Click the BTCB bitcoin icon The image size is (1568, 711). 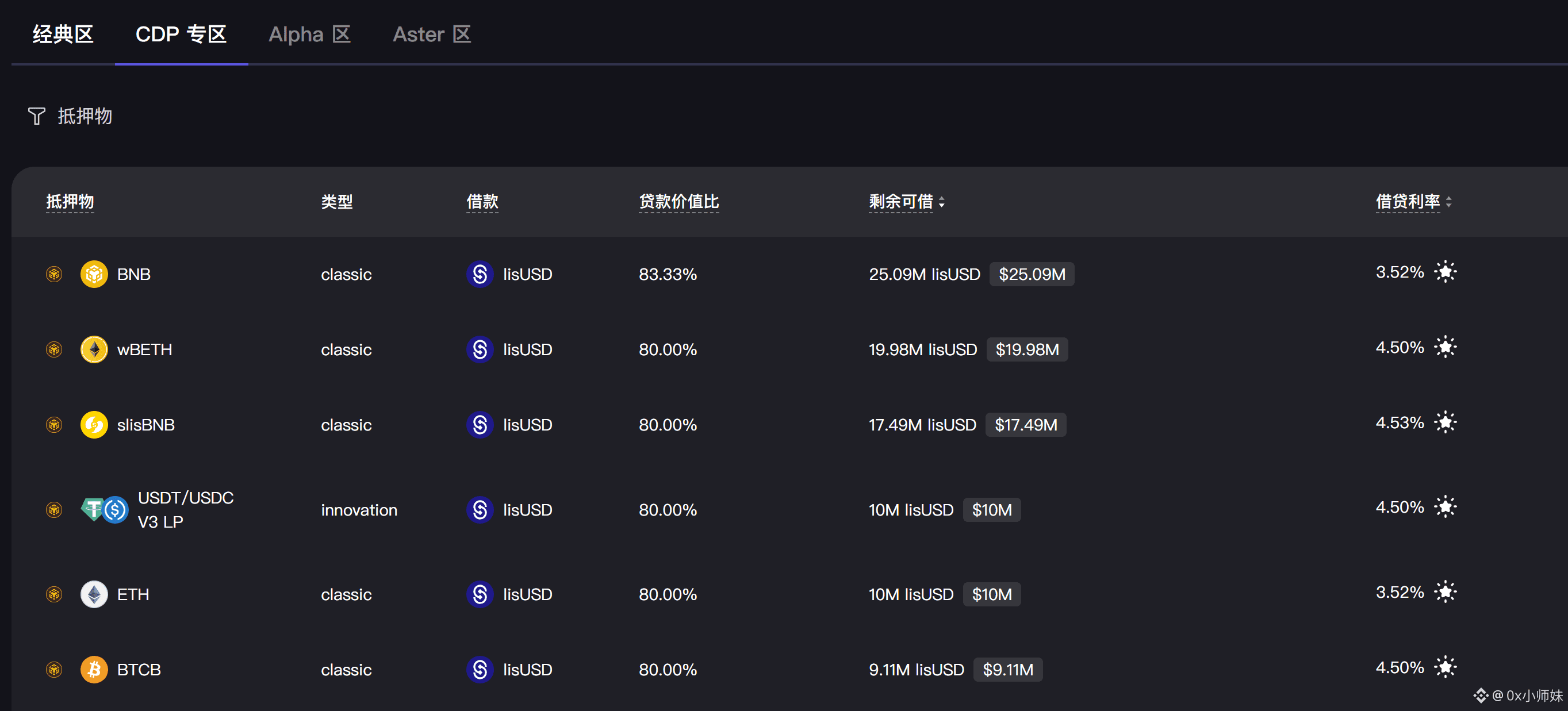tap(94, 670)
